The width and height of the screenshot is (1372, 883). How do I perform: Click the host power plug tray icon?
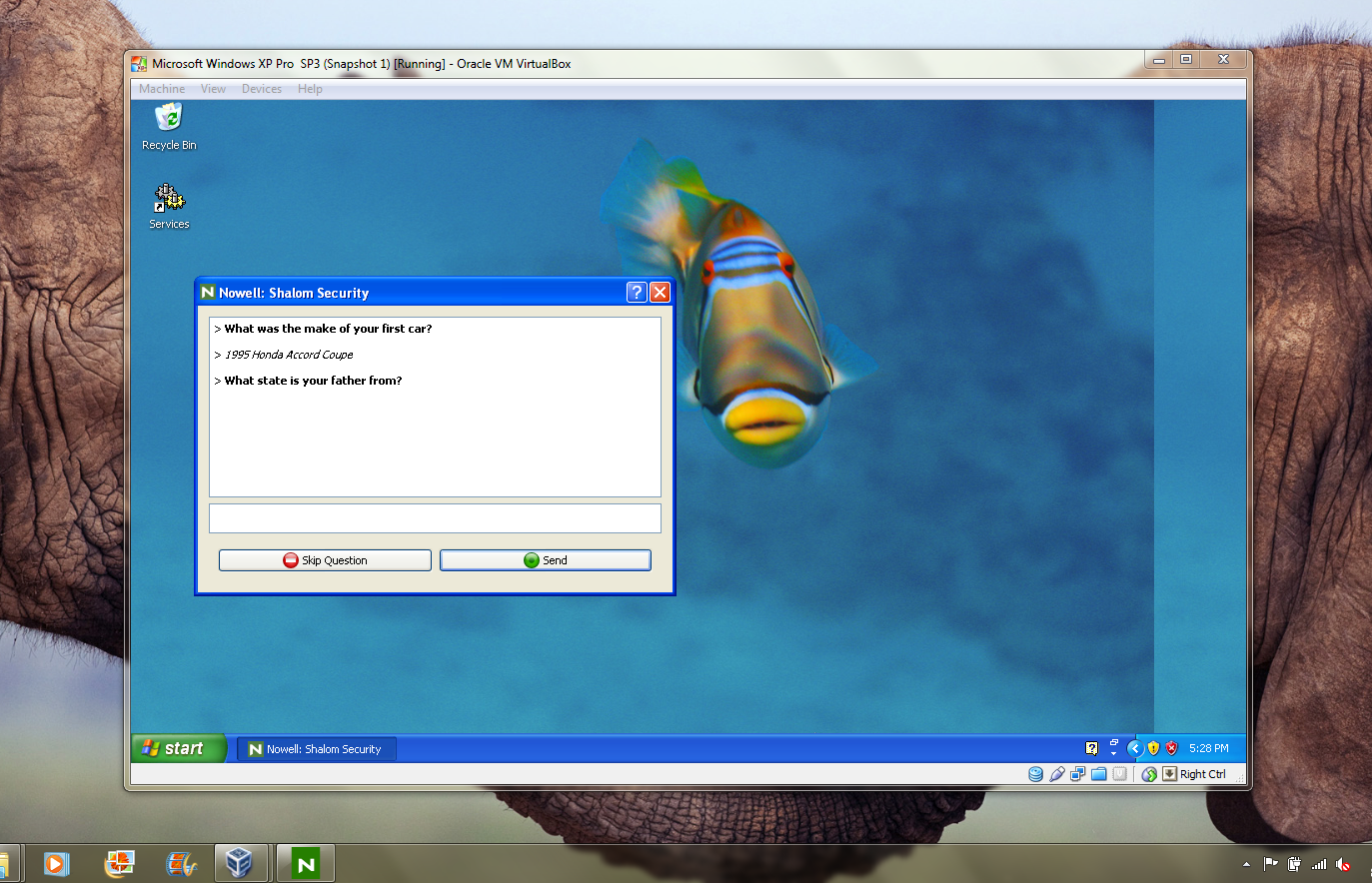1294,864
